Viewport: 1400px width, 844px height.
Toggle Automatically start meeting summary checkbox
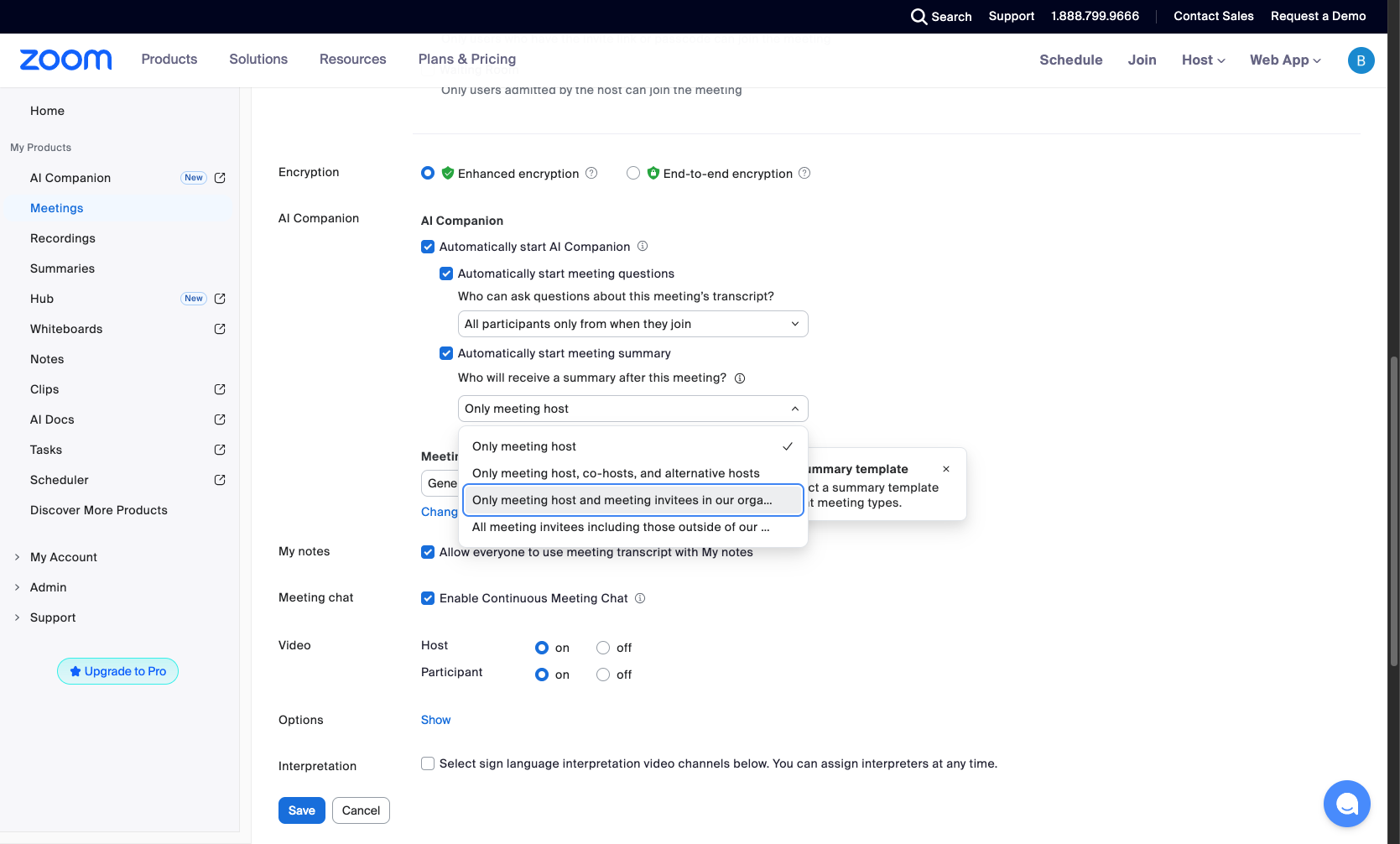pos(446,353)
